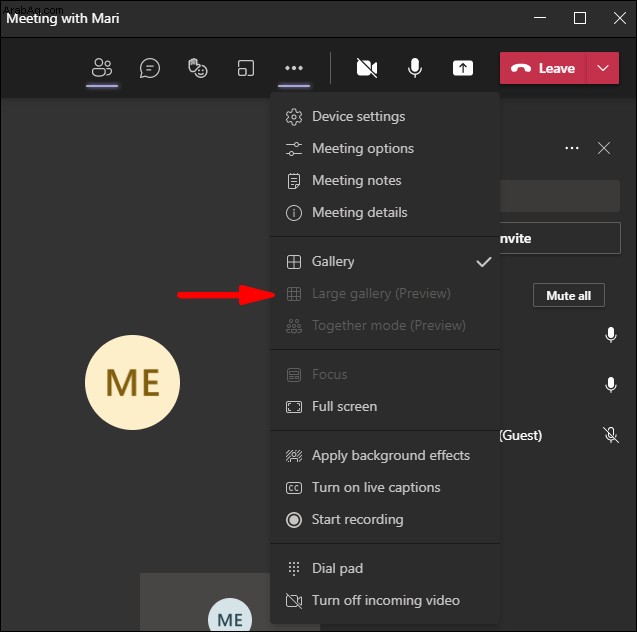Image resolution: width=637 pixels, height=632 pixels.
Task: Open the share content tray icon
Action: 463,68
